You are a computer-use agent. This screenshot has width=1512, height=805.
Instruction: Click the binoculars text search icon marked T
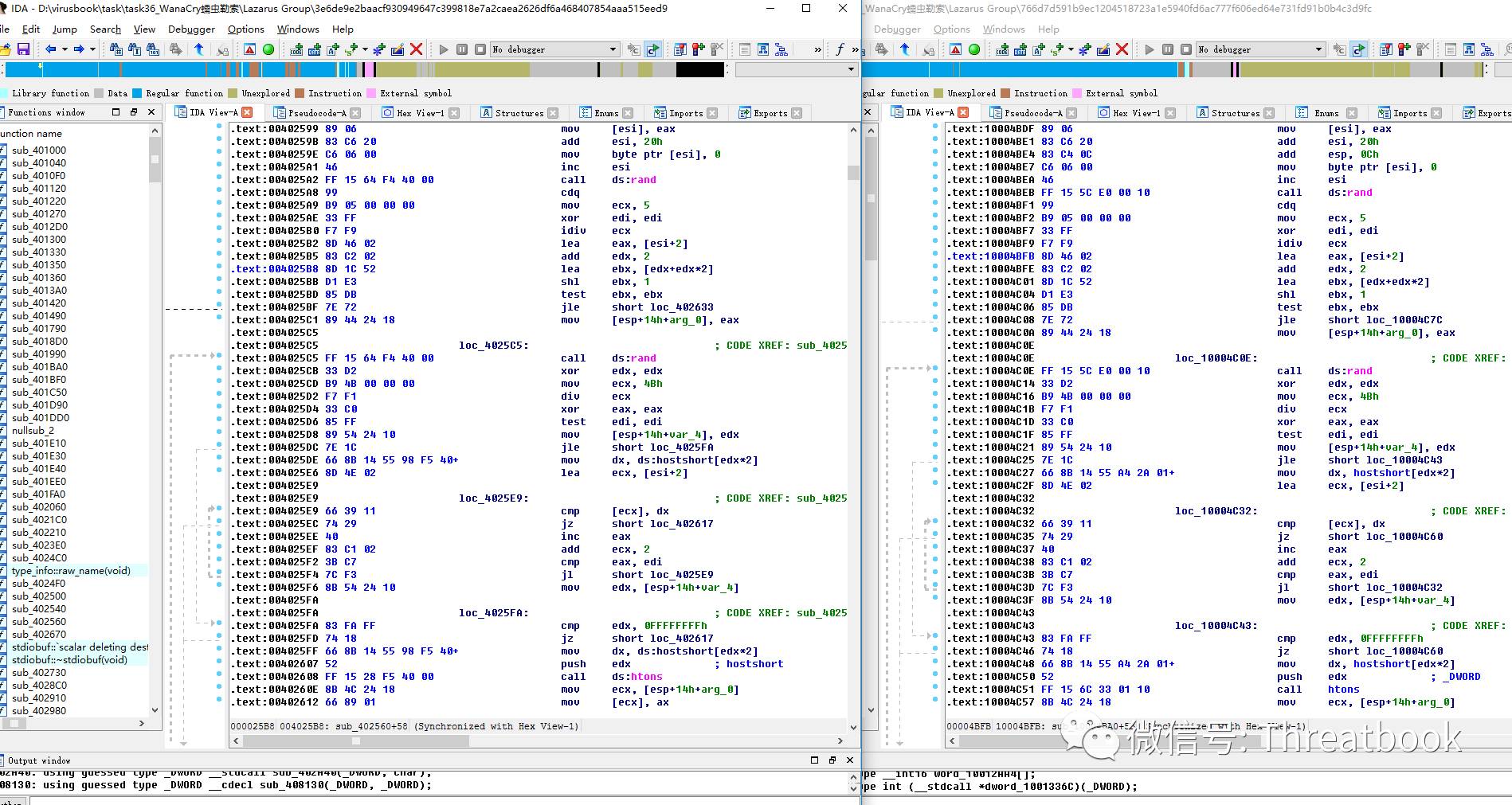pos(135,49)
